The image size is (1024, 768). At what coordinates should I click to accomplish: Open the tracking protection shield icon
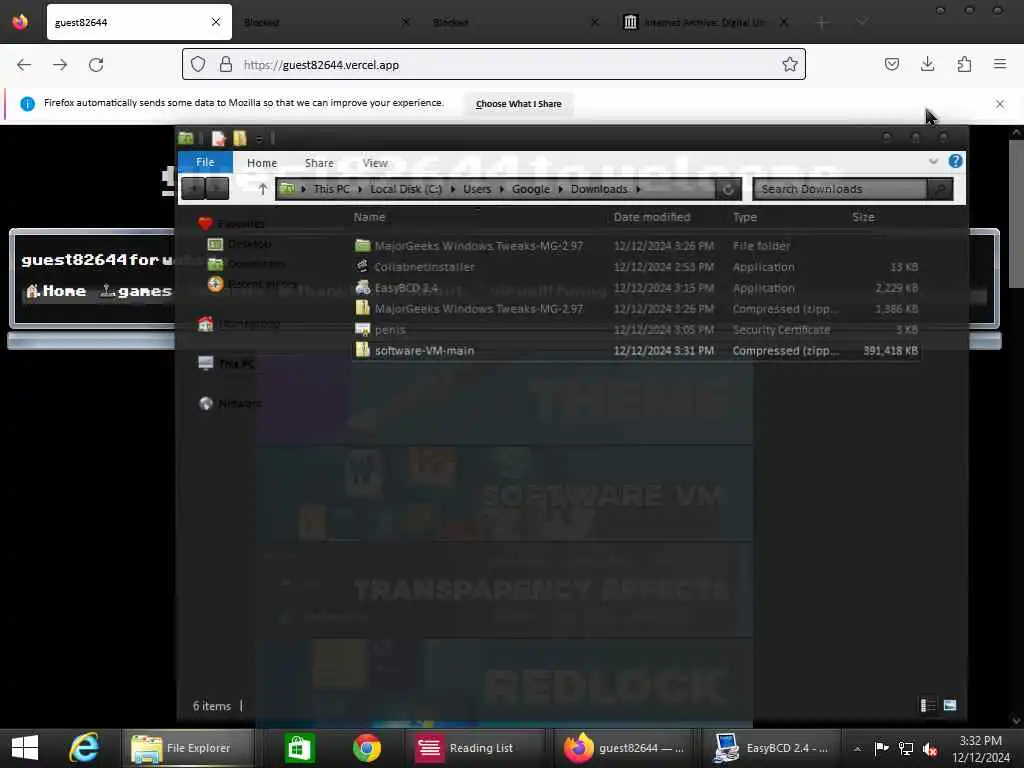point(198,64)
